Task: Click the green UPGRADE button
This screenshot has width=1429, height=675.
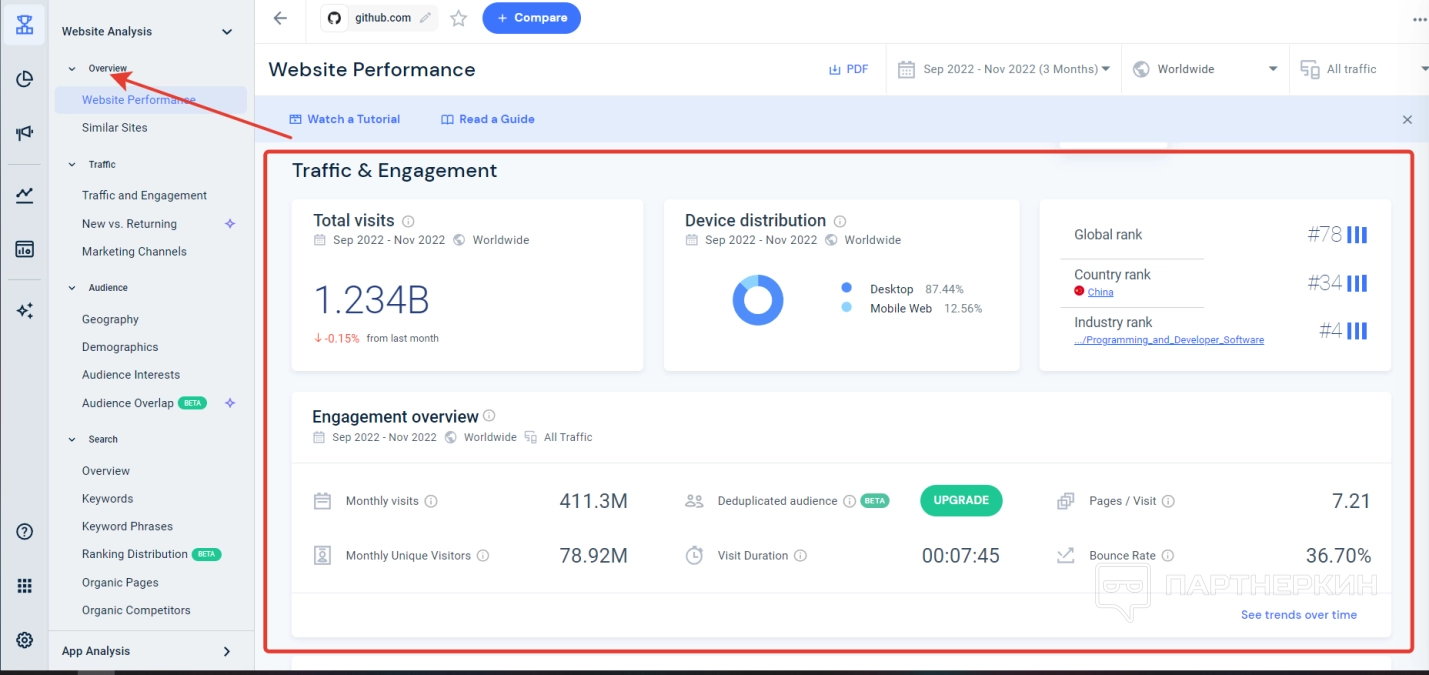Action: pos(960,500)
